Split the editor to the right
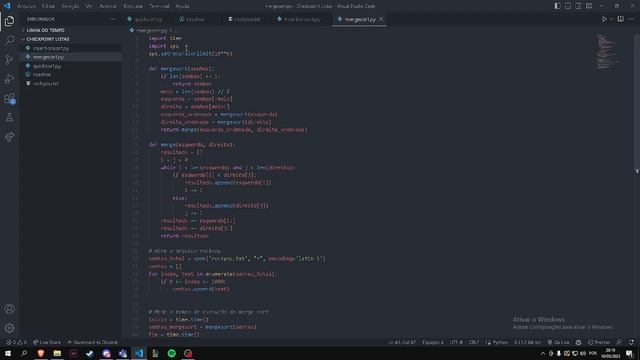The height and width of the screenshot is (360, 640). pos(620,19)
